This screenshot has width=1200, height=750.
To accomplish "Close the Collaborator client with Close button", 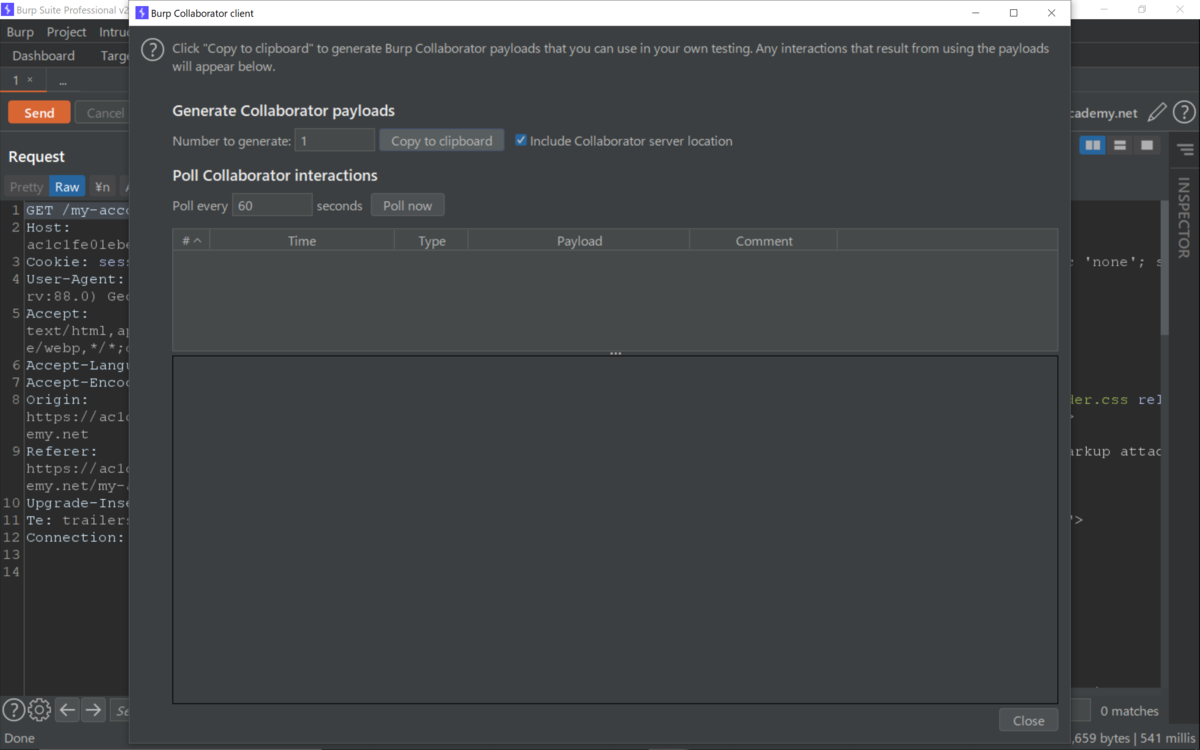I will pyautogui.click(x=1028, y=720).
